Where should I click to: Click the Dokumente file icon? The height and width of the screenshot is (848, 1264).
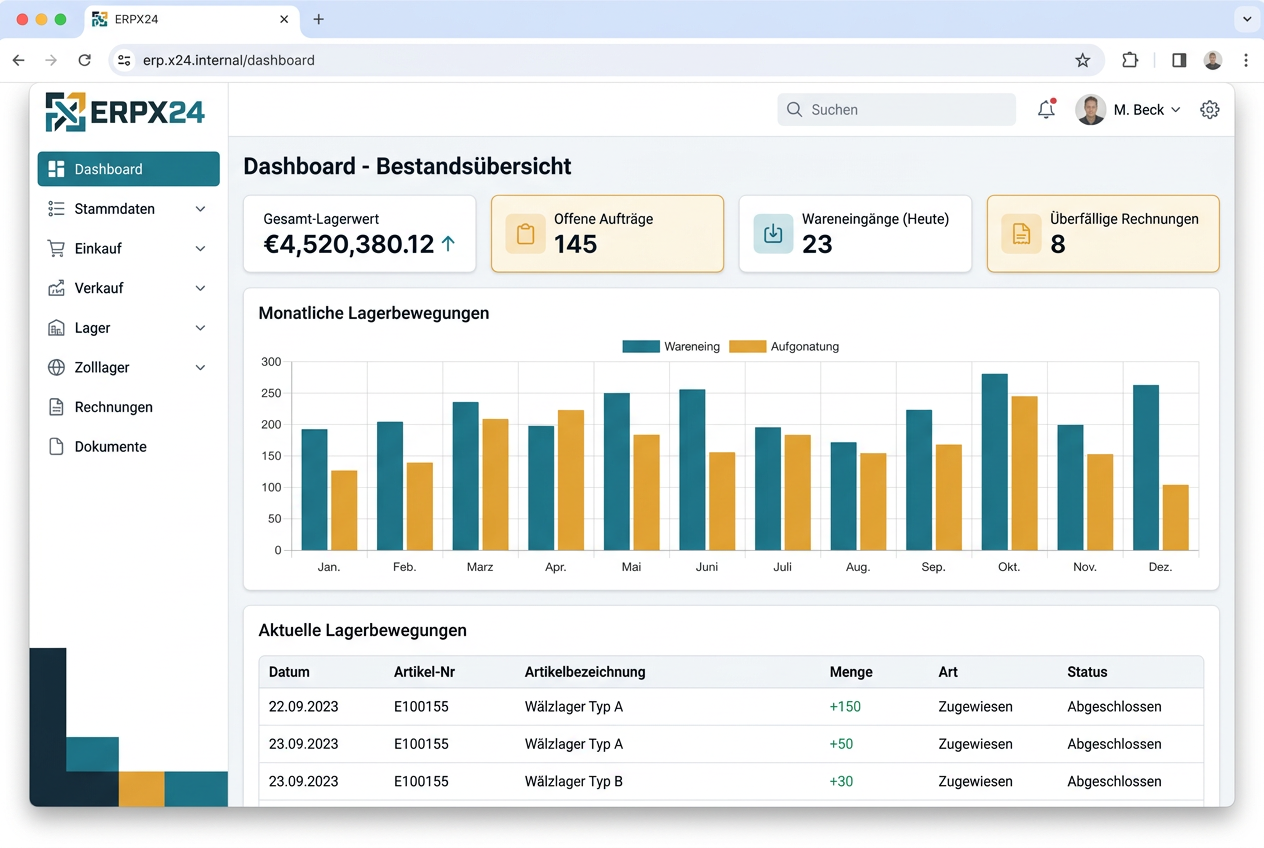[x=56, y=447]
